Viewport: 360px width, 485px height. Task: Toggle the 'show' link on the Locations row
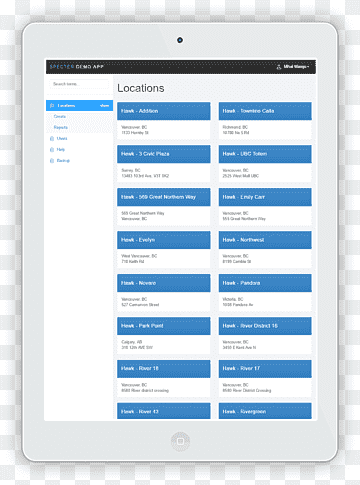point(104,106)
